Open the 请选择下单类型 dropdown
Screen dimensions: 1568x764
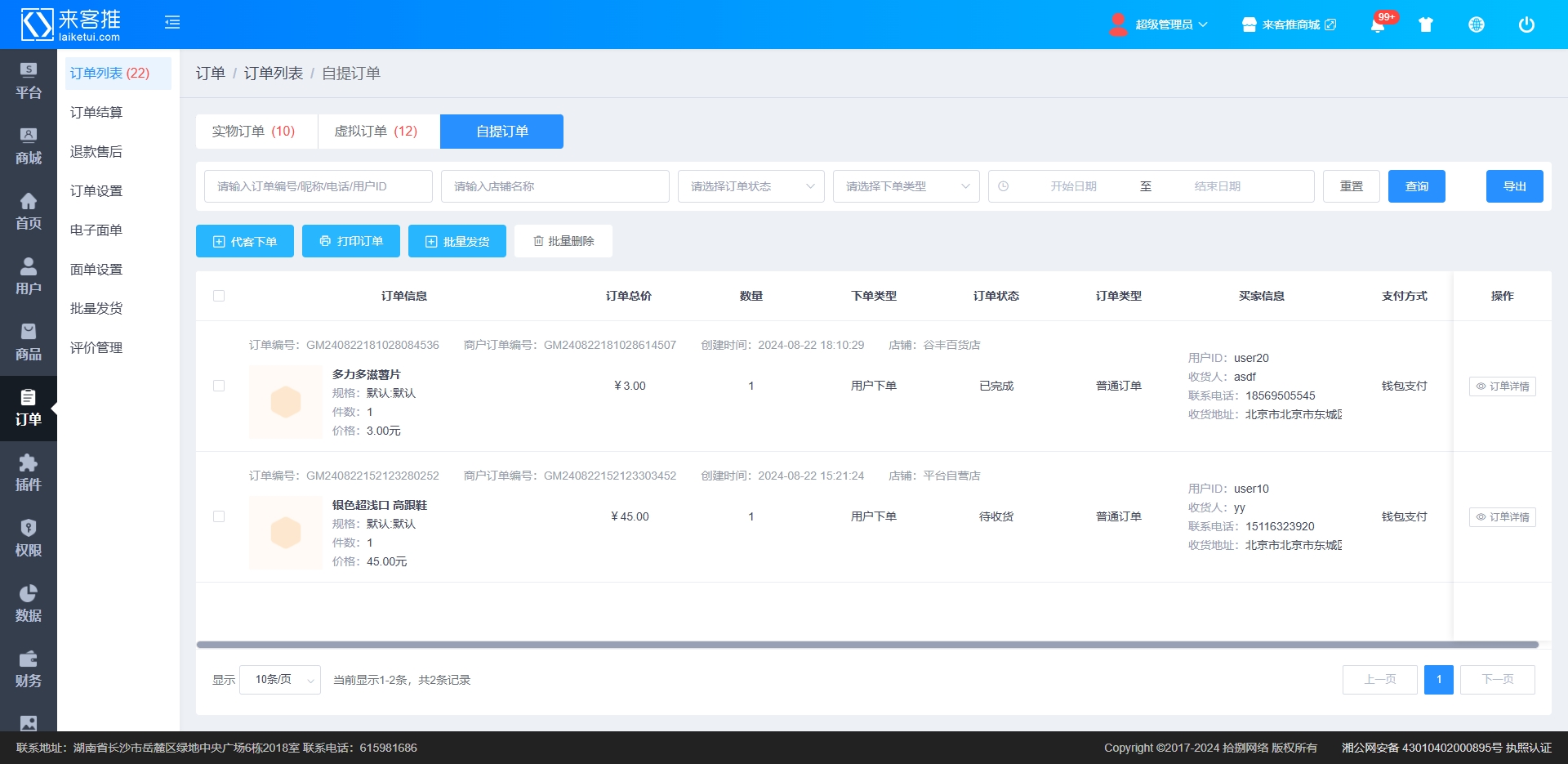click(906, 186)
